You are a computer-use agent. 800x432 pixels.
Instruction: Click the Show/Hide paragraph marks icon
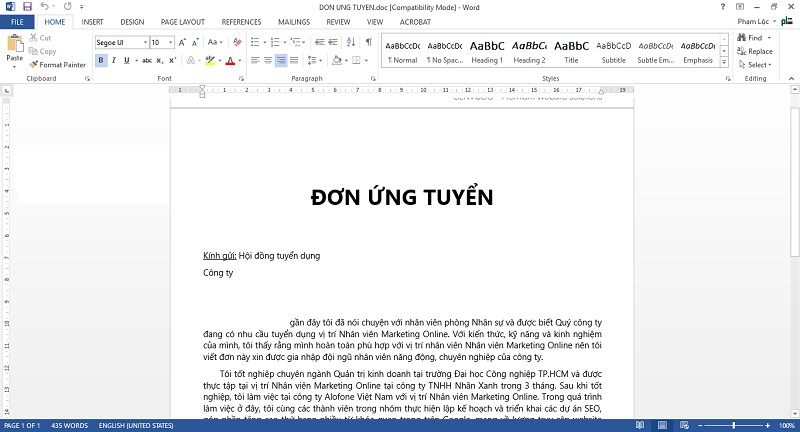[368, 42]
